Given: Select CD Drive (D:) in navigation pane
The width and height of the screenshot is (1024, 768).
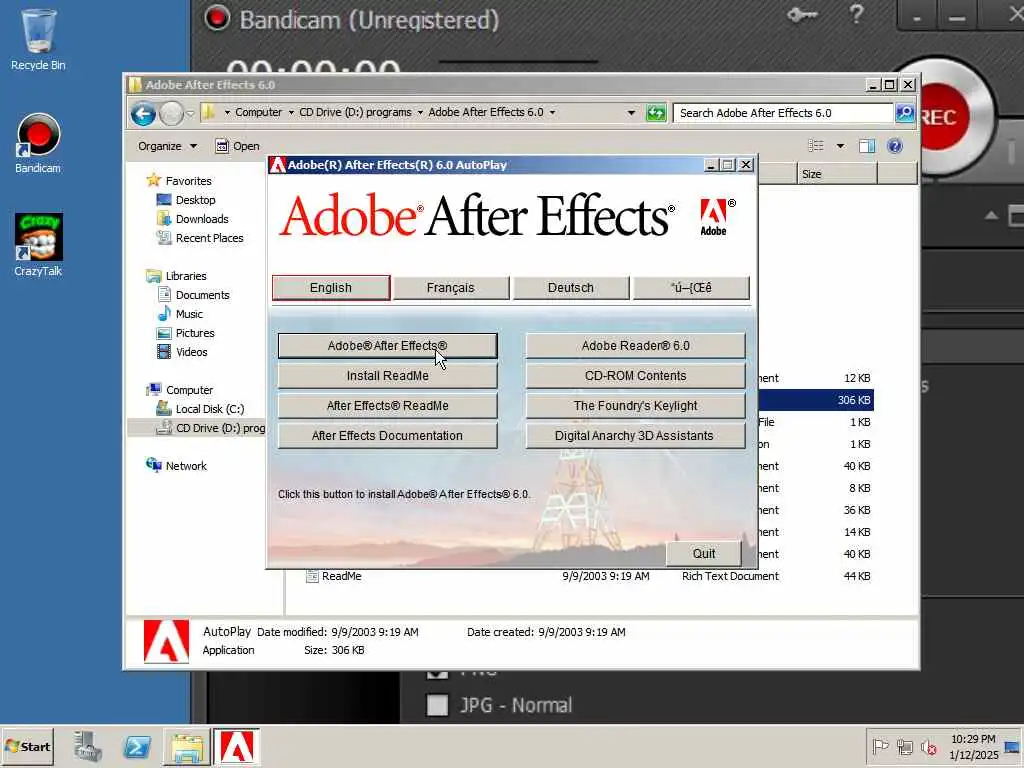Looking at the screenshot, I should (x=211, y=428).
